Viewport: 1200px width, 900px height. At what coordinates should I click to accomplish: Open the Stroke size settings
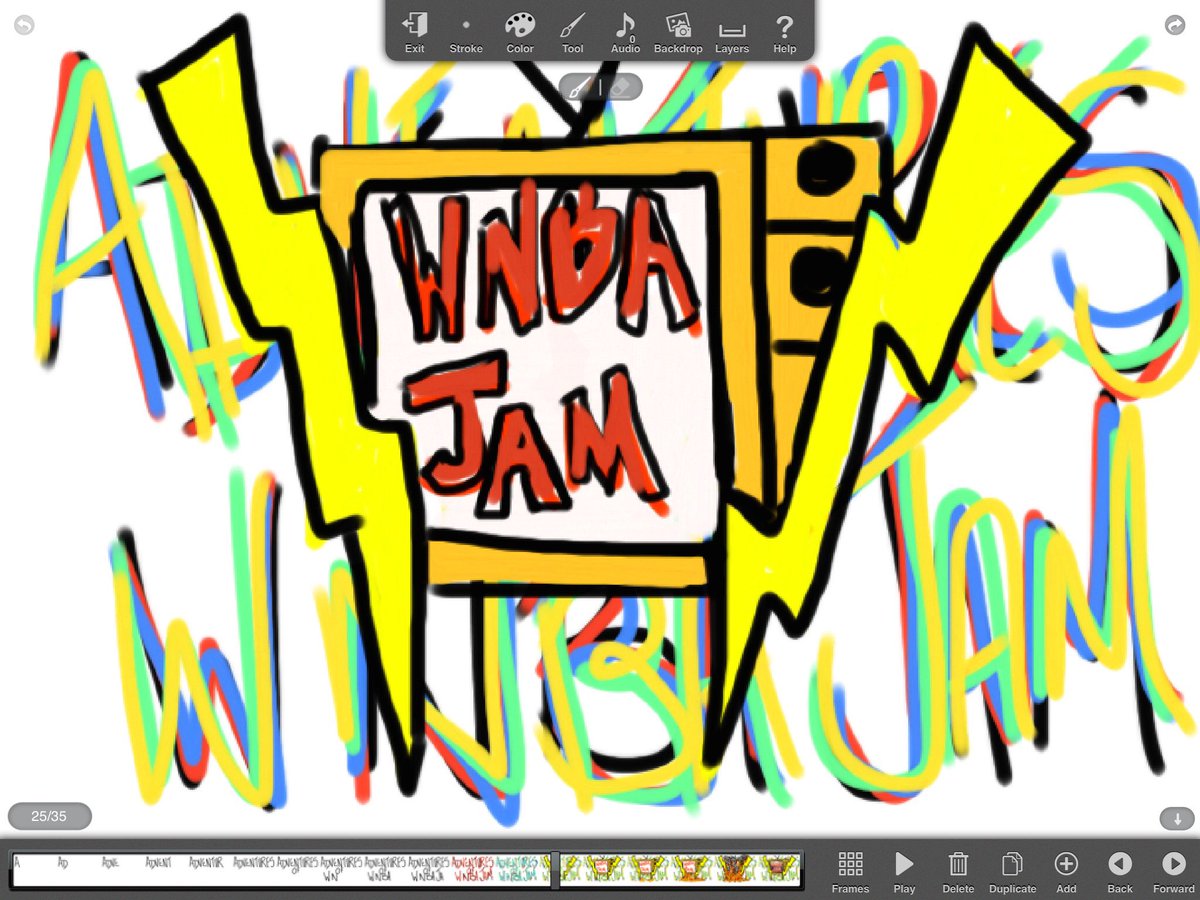pyautogui.click(x=466, y=33)
